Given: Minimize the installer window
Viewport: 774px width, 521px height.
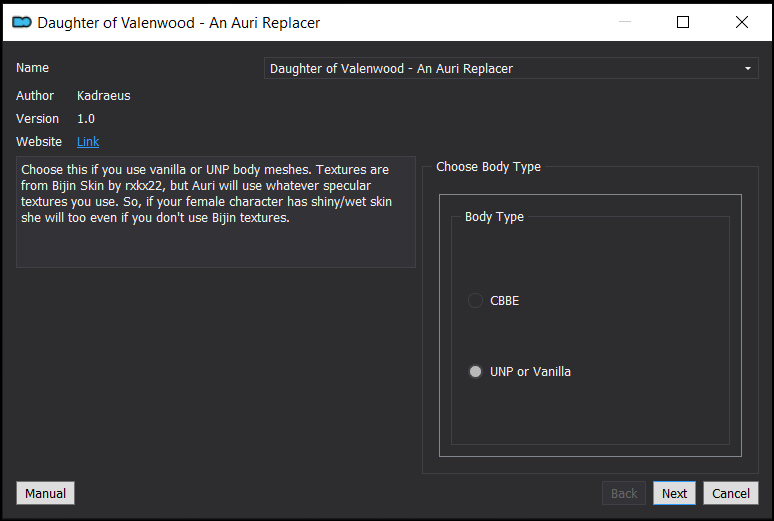Looking at the screenshot, I should (x=625, y=22).
